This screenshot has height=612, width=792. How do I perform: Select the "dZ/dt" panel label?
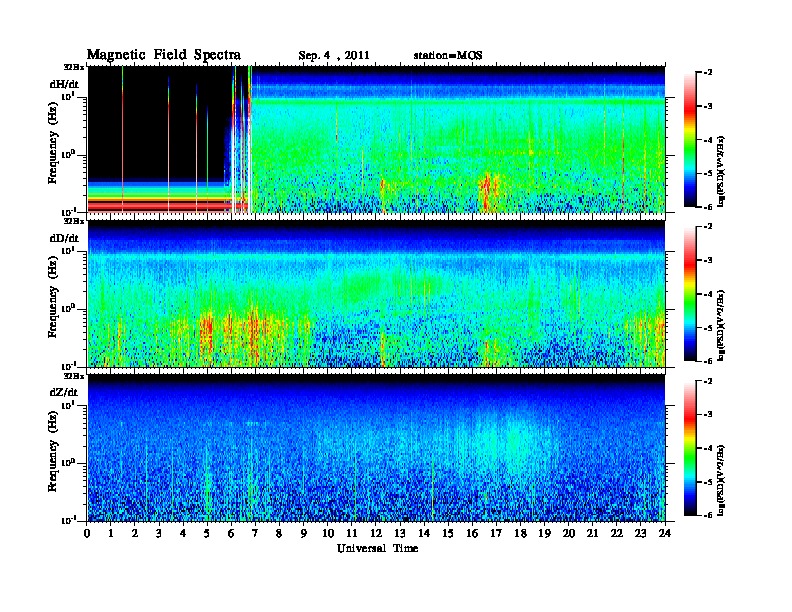(x=64, y=392)
